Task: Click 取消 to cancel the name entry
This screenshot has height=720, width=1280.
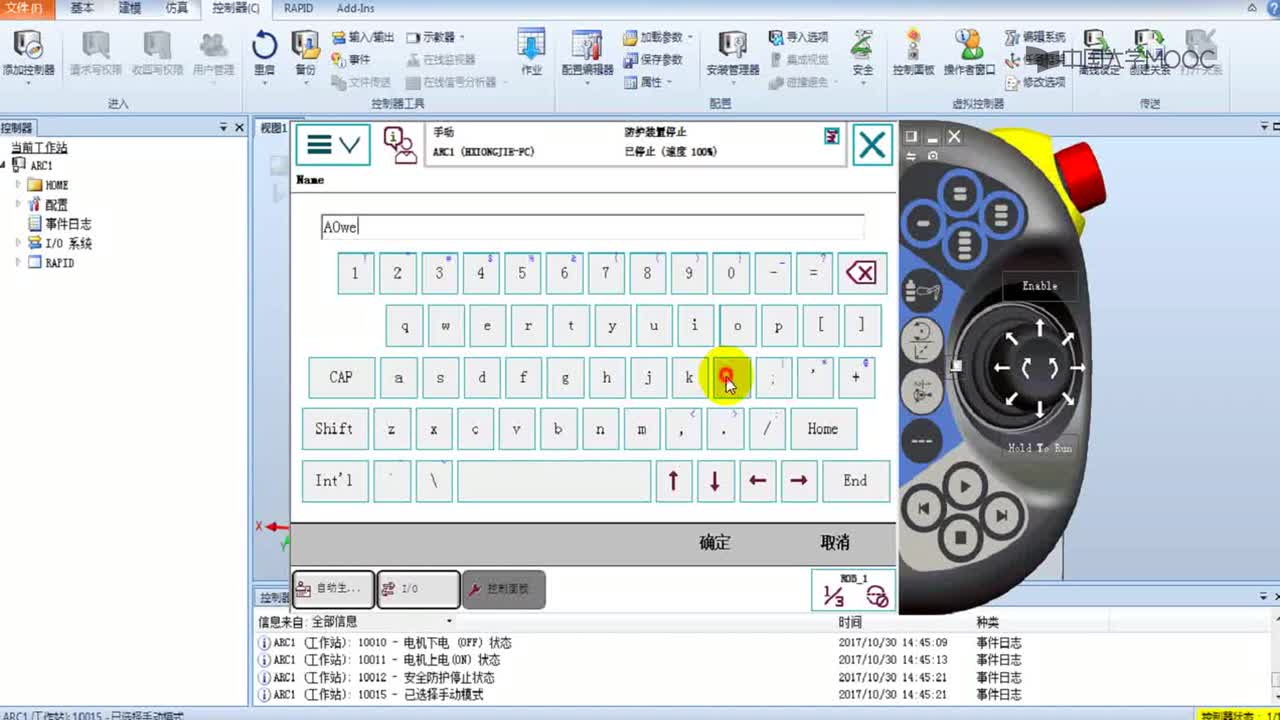Action: [x=835, y=543]
